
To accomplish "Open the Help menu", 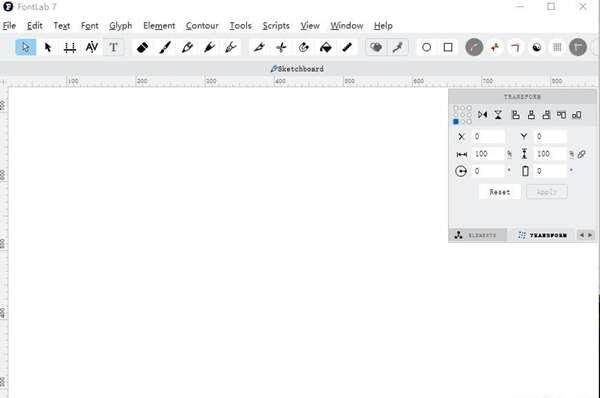I will click(383, 26).
